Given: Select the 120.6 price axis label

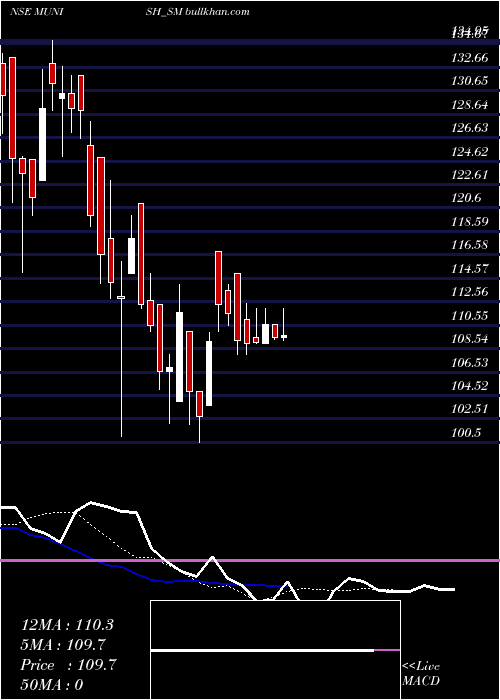Looking at the screenshot, I should pyautogui.click(x=467, y=198).
